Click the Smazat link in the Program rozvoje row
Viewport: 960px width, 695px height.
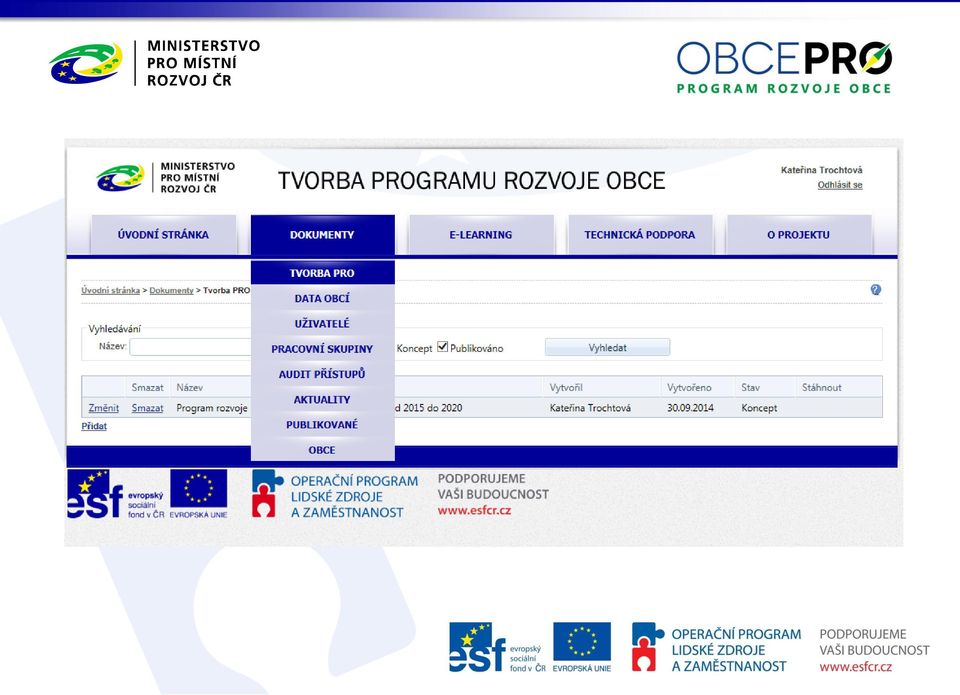click(x=148, y=408)
